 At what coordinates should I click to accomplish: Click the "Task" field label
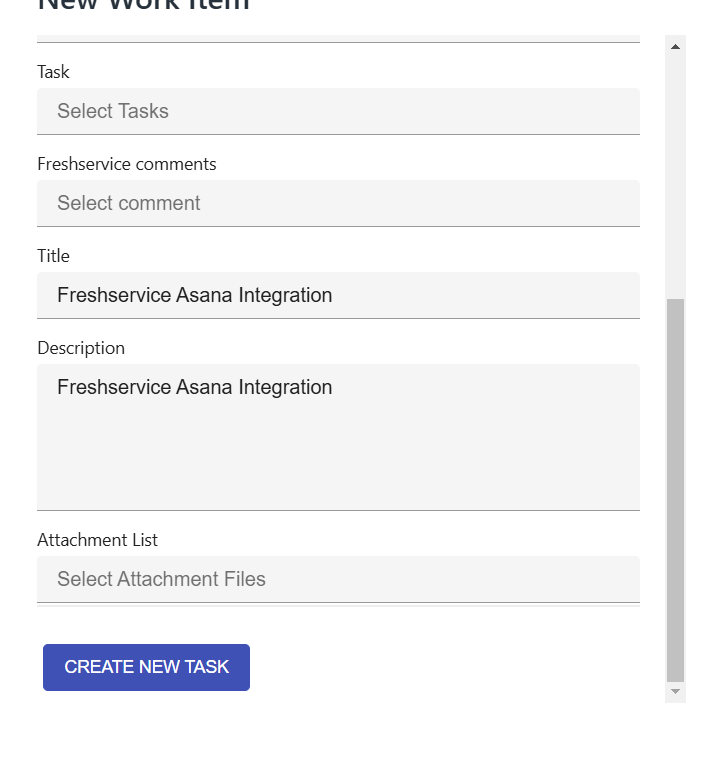[53, 72]
